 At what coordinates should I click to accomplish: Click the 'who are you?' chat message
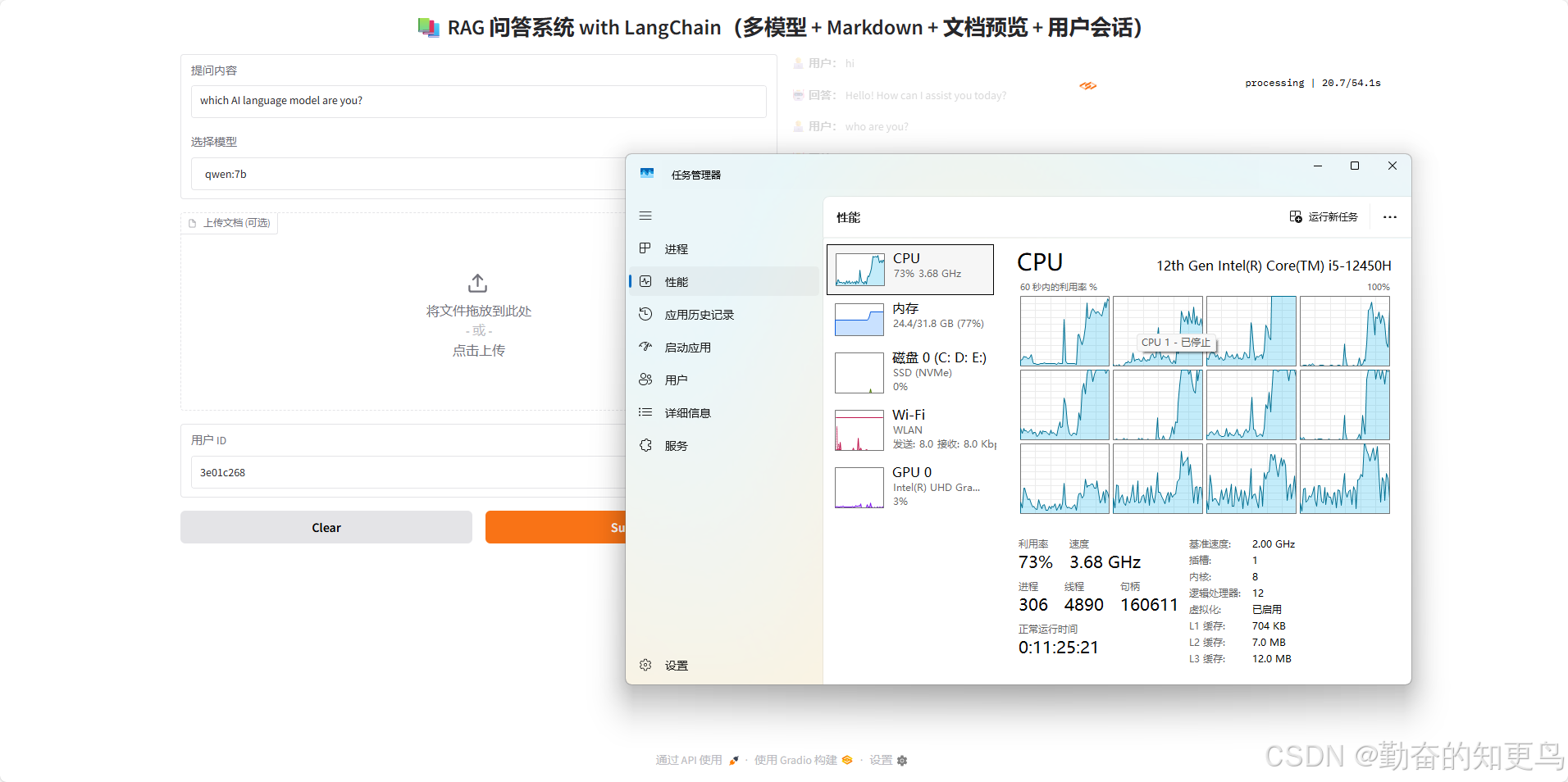[877, 127]
